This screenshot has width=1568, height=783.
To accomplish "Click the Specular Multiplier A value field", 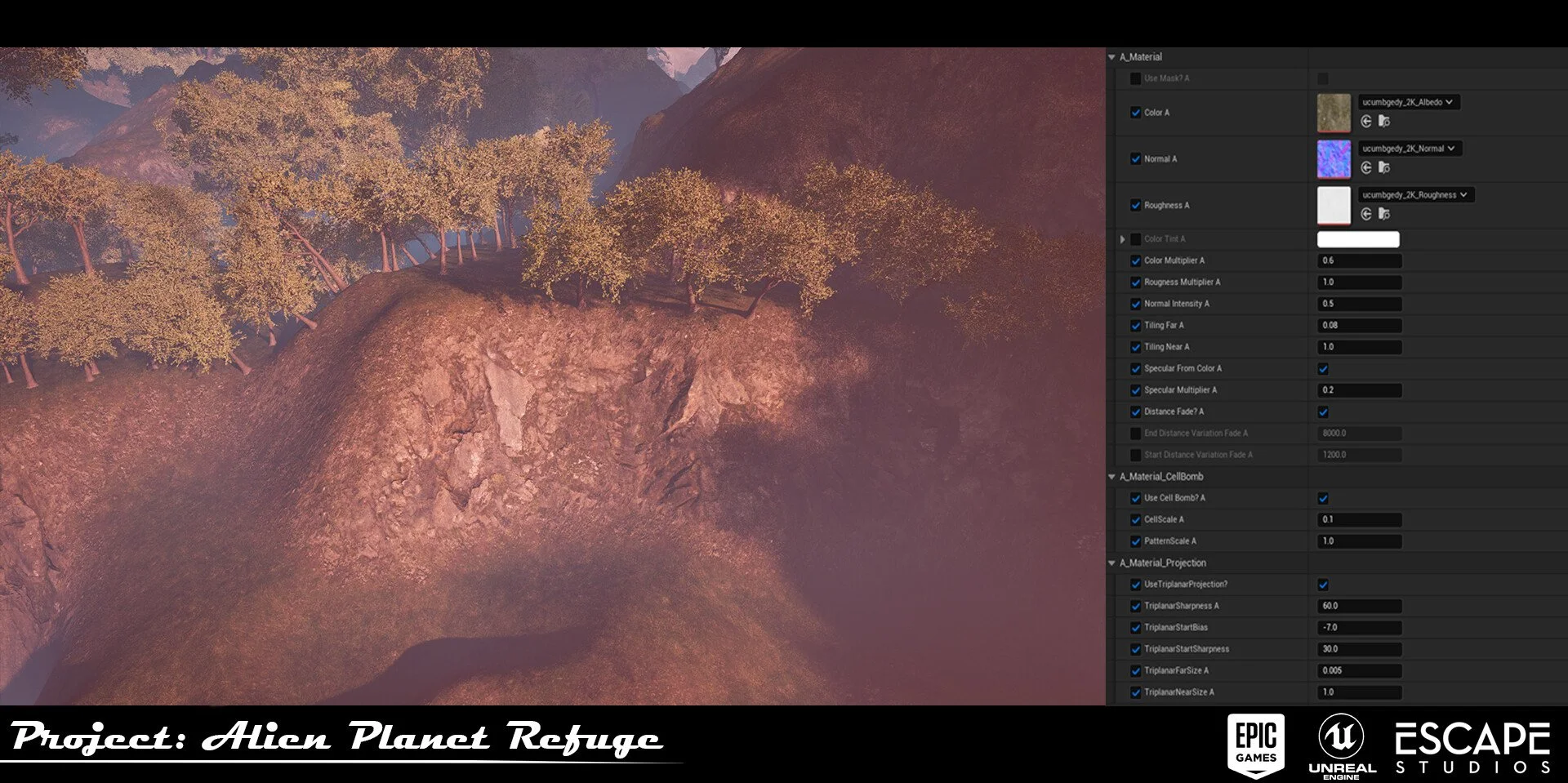I will pyautogui.click(x=1360, y=390).
